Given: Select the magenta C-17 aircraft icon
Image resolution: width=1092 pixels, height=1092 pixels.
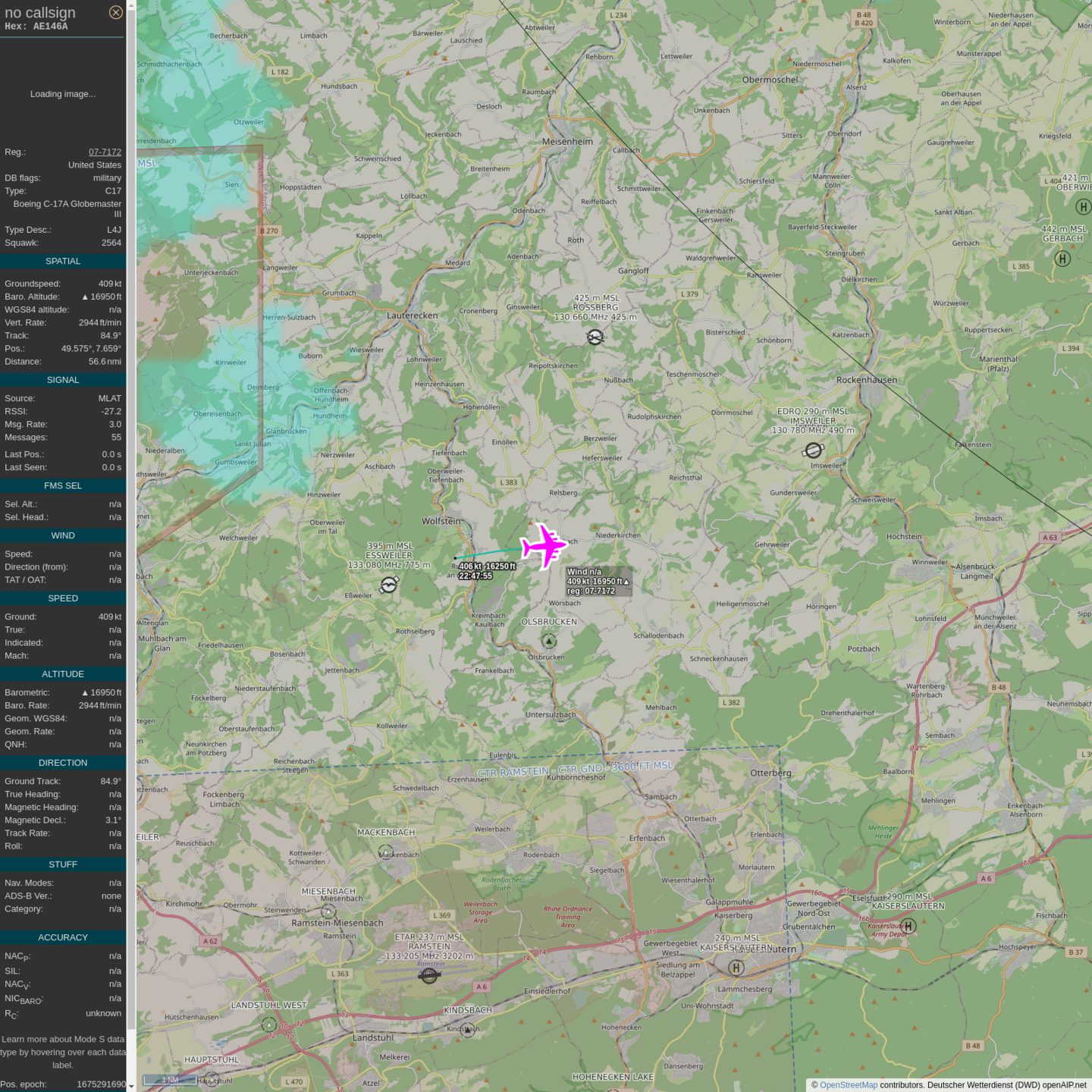Looking at the screenshot, I should pos(544,546).
